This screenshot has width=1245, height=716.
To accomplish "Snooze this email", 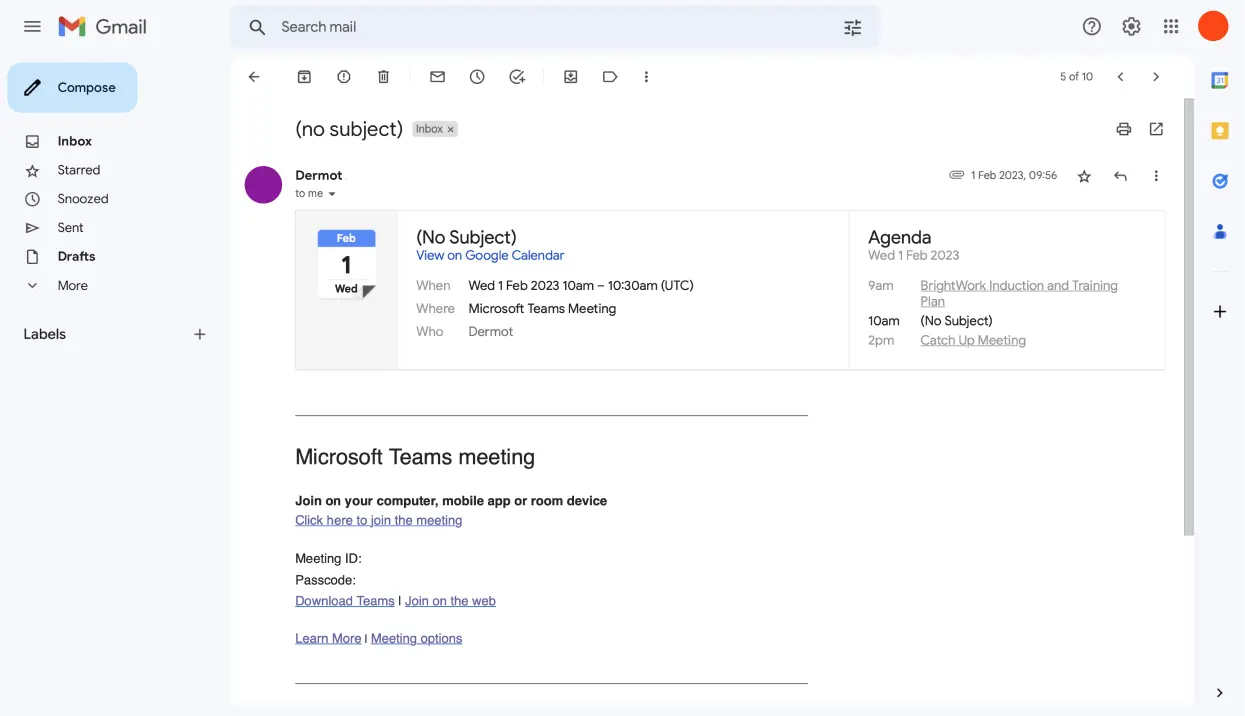I will click(477, 77).
